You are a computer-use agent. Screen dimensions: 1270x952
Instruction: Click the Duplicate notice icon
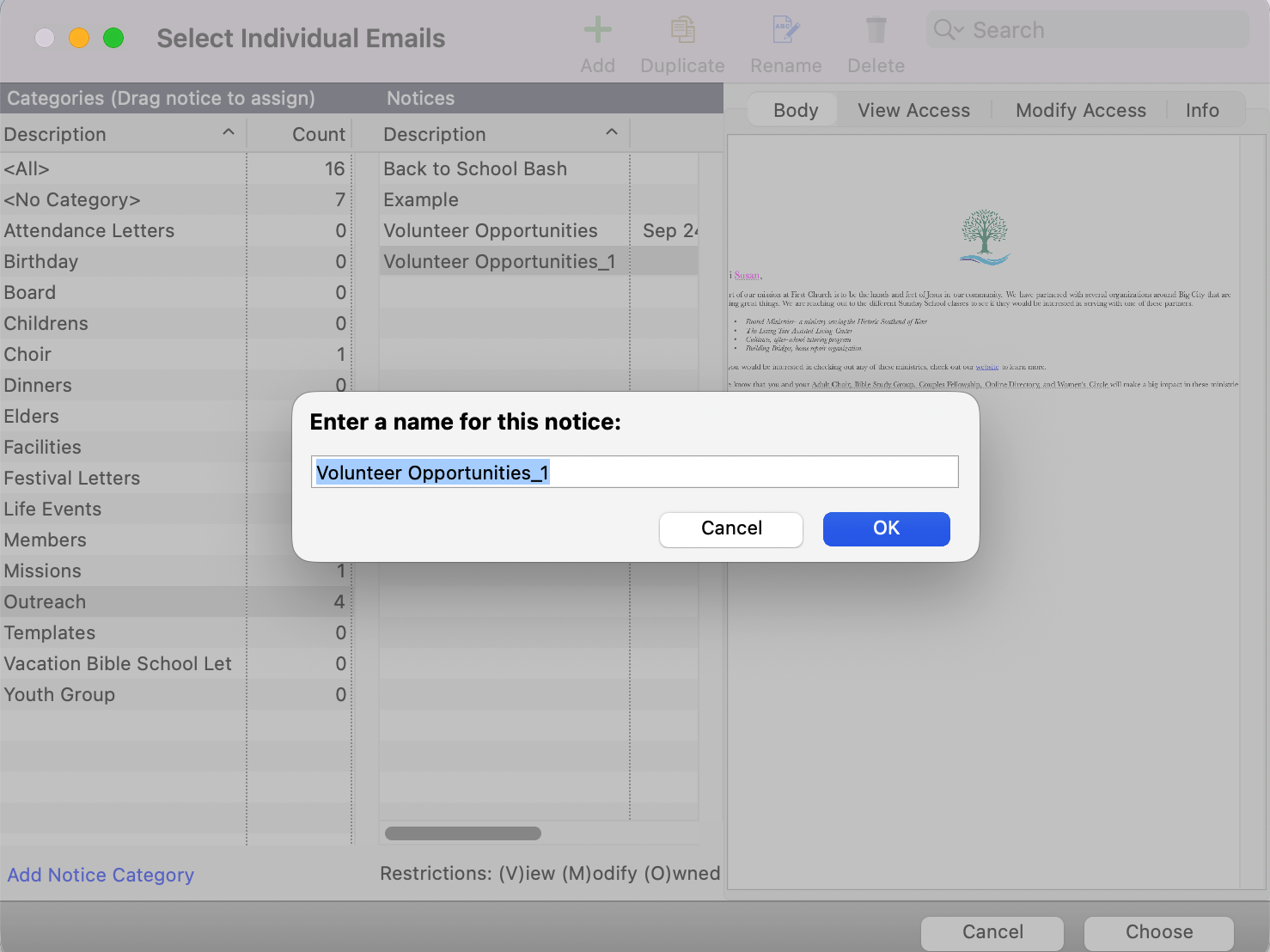pyautogui.click(x=682, y=30)
